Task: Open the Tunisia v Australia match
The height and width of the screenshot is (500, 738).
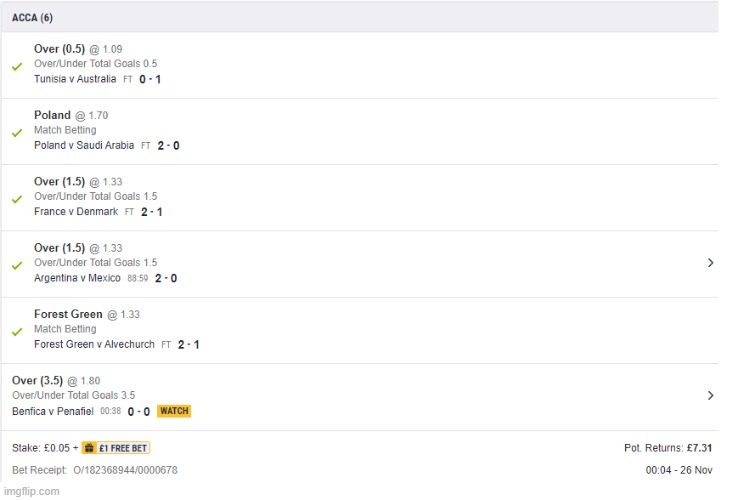Action: click(75, 79)
